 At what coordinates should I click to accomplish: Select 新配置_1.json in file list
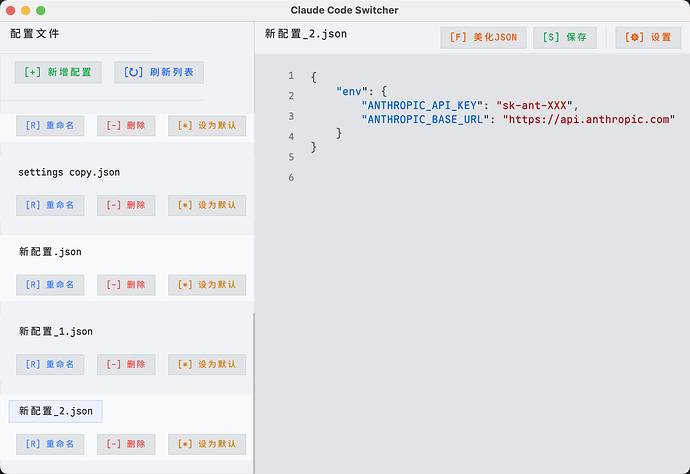tap(56, 331)
